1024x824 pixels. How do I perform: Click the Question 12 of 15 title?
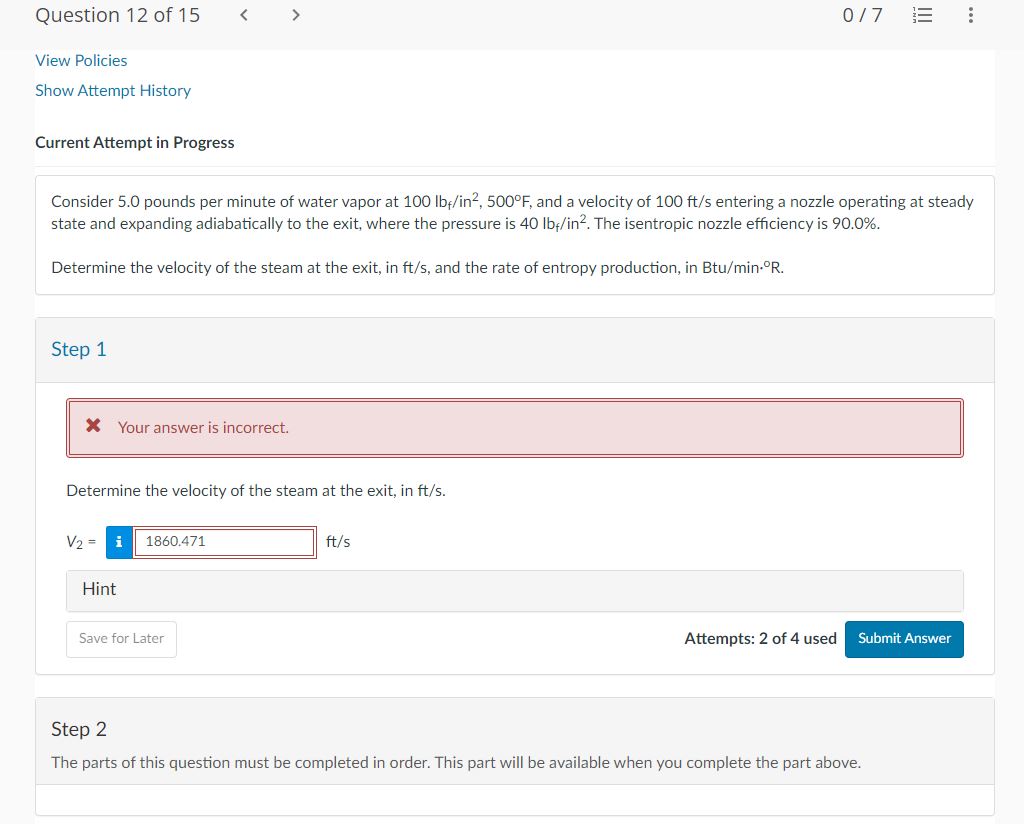coord(118,15)
